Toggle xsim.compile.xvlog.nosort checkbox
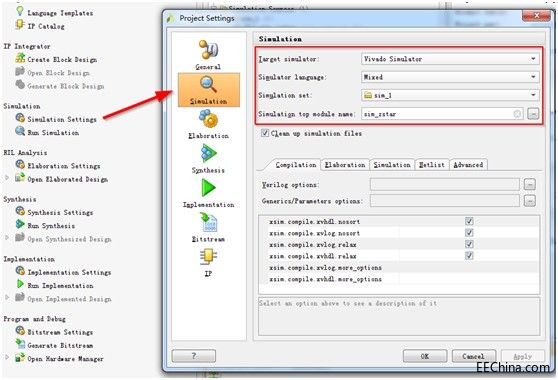 pos(469,233)
